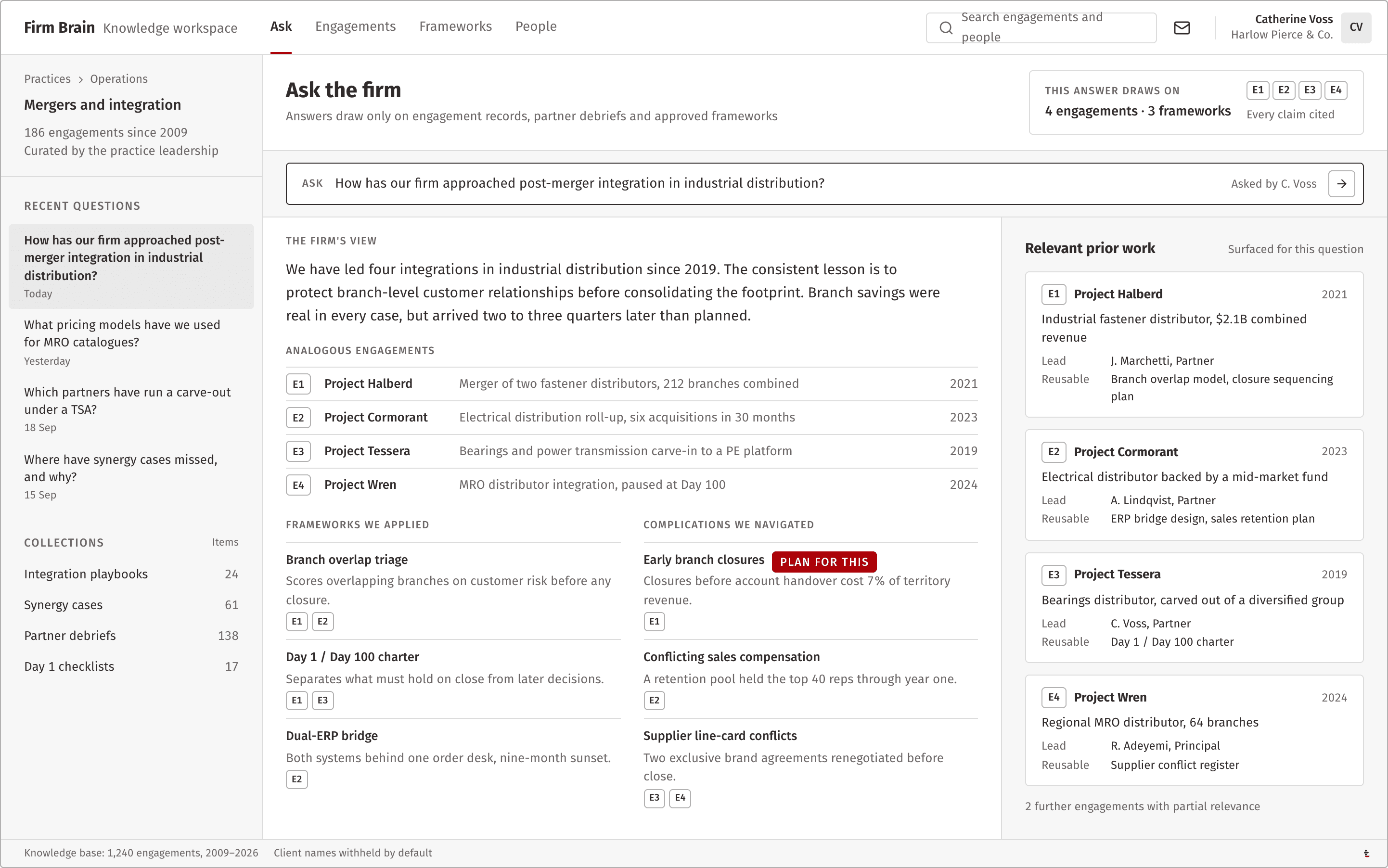The width and height of the screenshot is (1388, 868).
Task: Click the Practices breadcrumb link
Action: (x=47, y=78)
